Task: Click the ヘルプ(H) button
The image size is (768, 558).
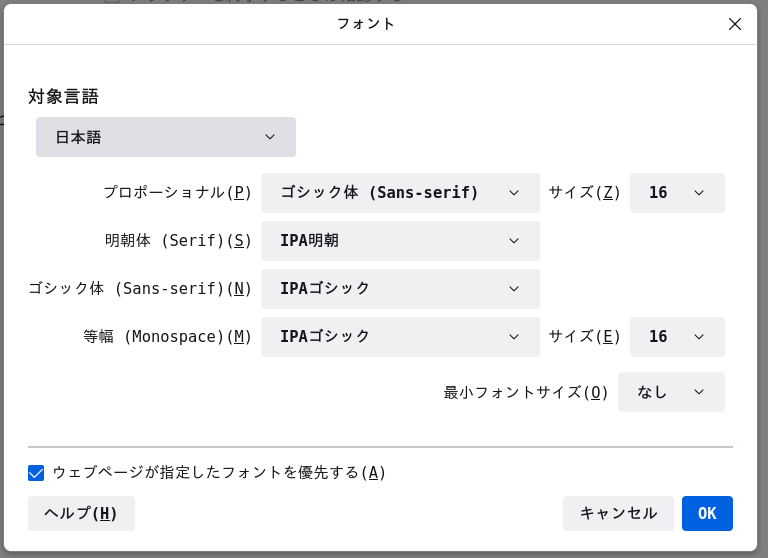Action: 81,513
